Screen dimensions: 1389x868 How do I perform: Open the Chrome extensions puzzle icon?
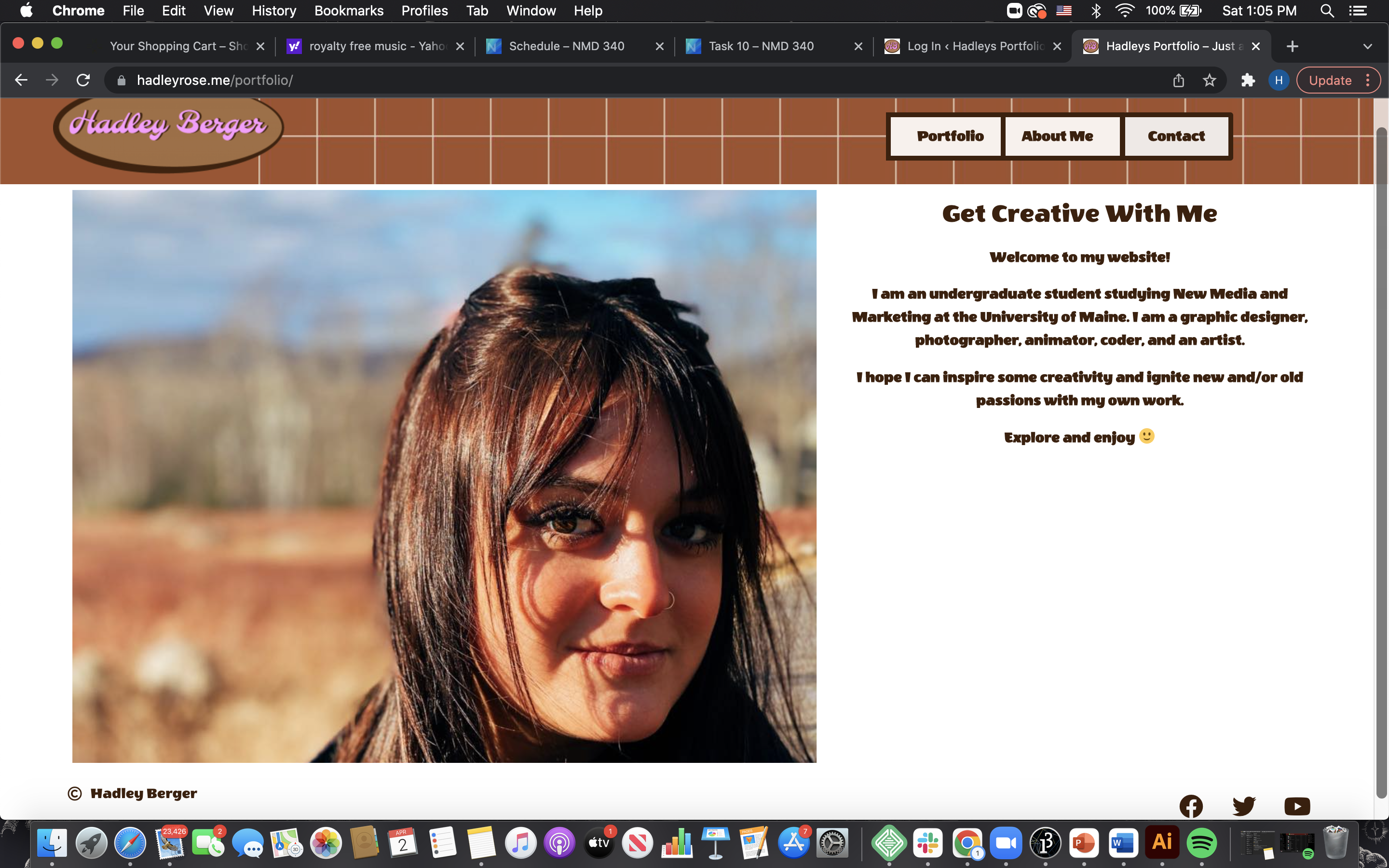click(1248, 81)
